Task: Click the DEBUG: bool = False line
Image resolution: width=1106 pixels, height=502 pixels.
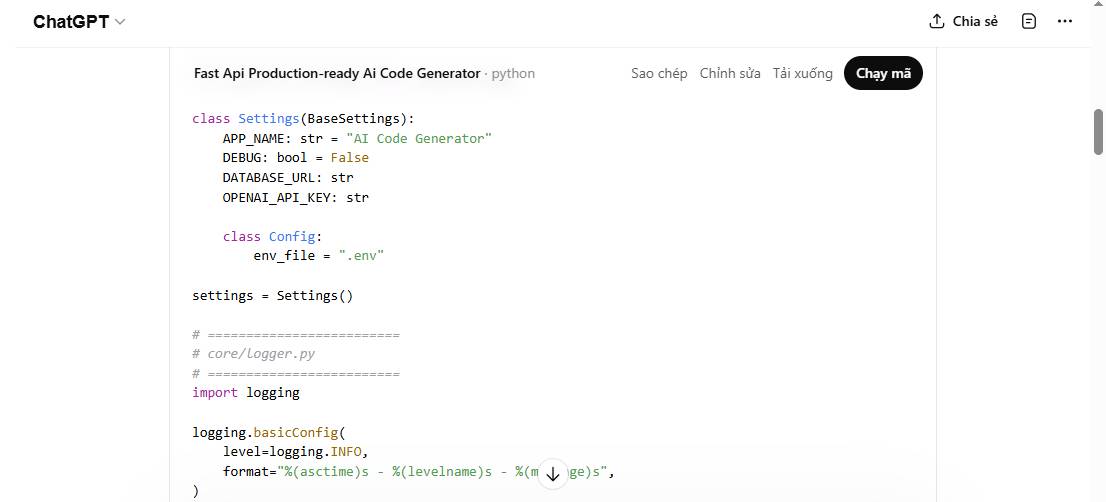Action: [x=295, y=157]
